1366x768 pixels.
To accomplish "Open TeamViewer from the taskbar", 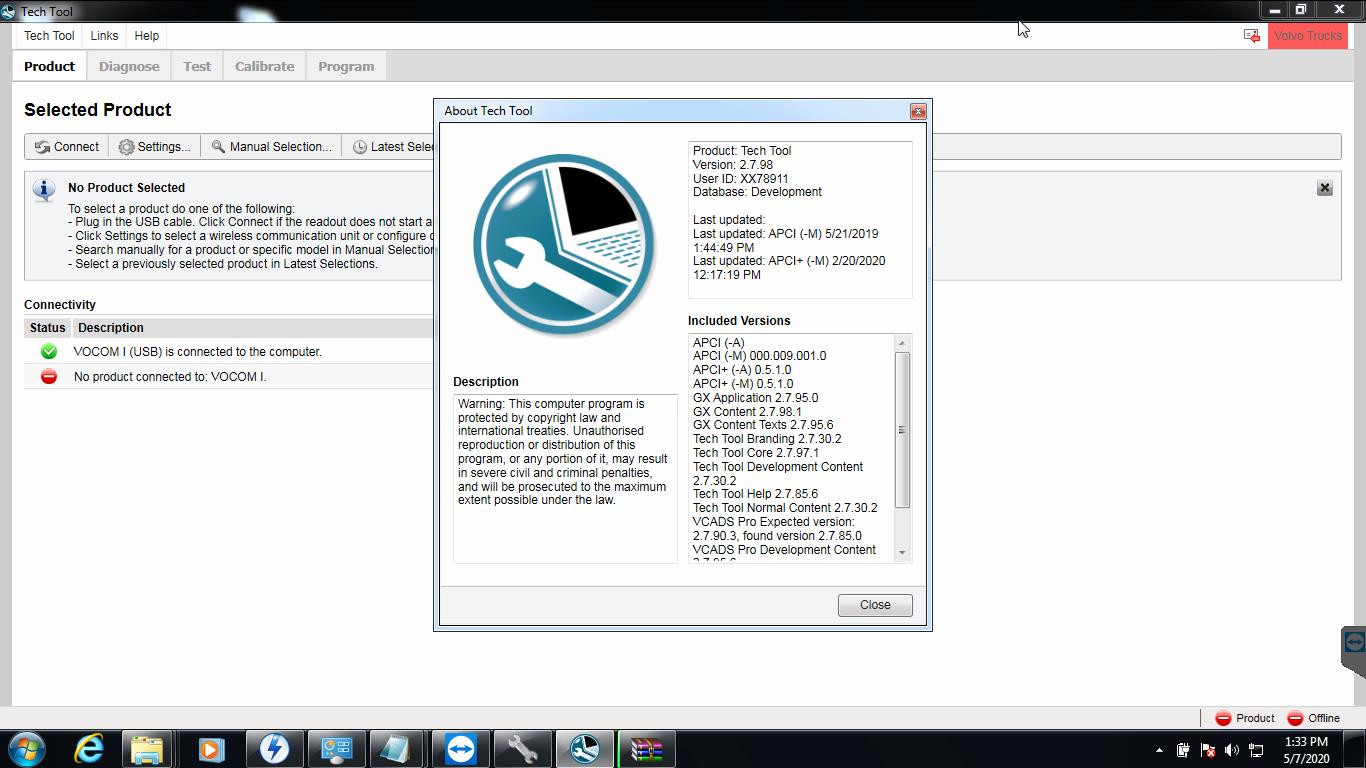I will pyautogui.click(x=460, y=748).
